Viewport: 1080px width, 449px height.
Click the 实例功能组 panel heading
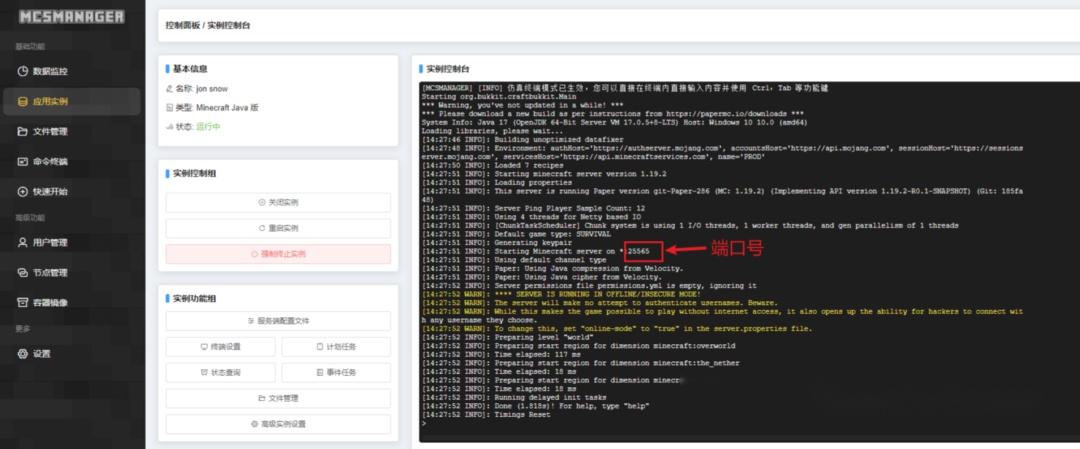point(195,299)
